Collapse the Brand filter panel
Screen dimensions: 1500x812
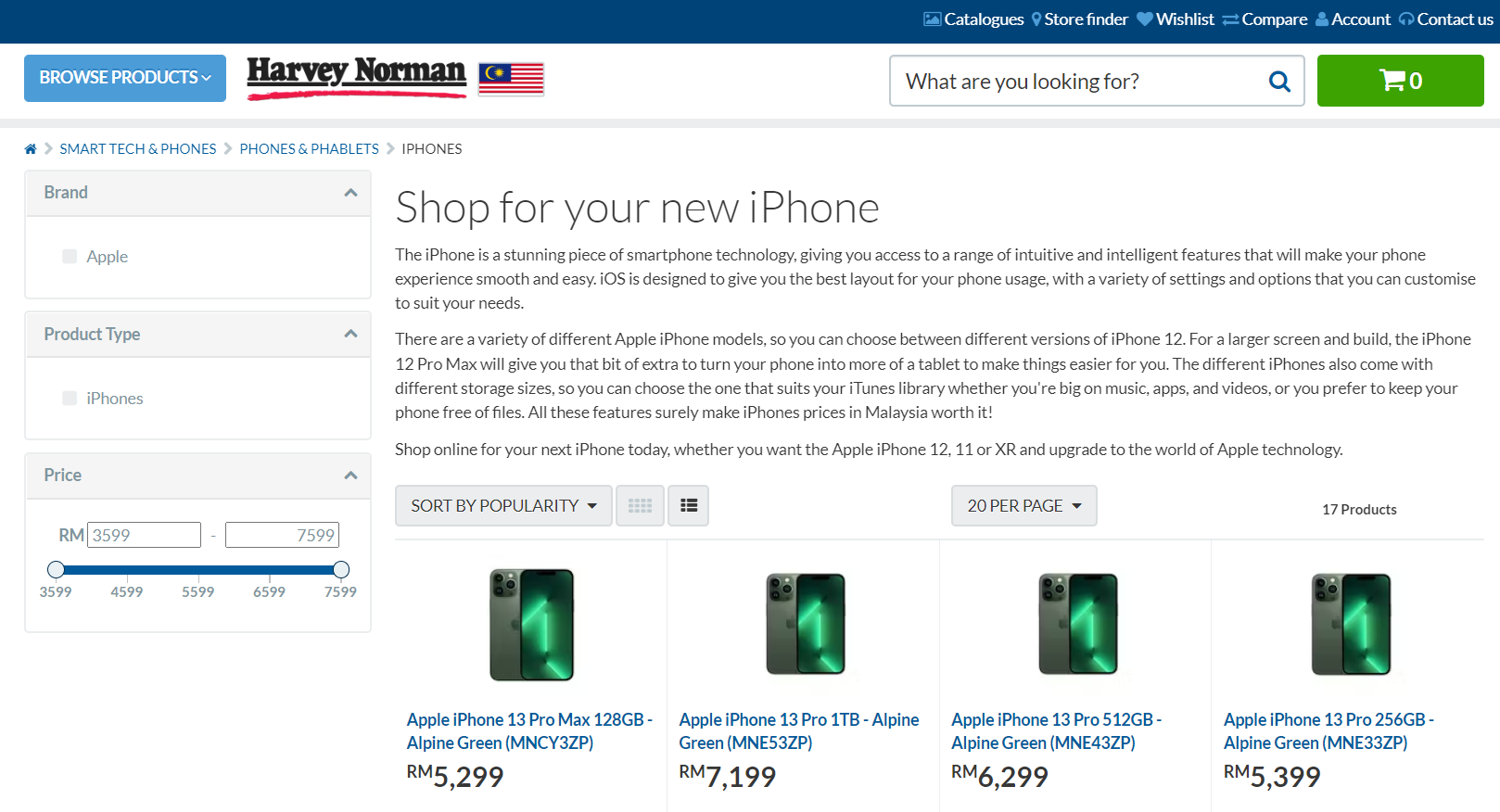coord(350,193)
